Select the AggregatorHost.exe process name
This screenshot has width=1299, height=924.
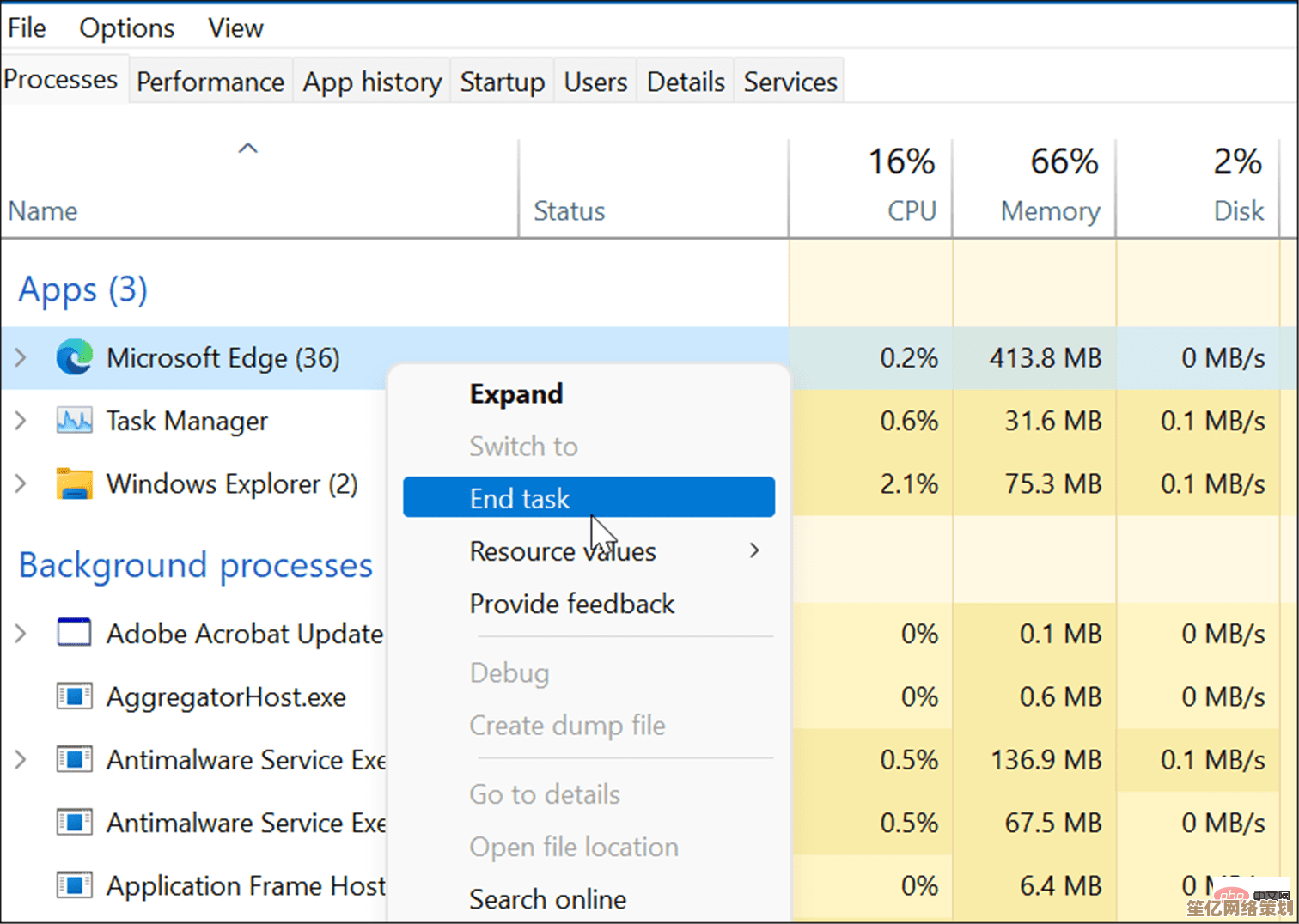[226, 696]
